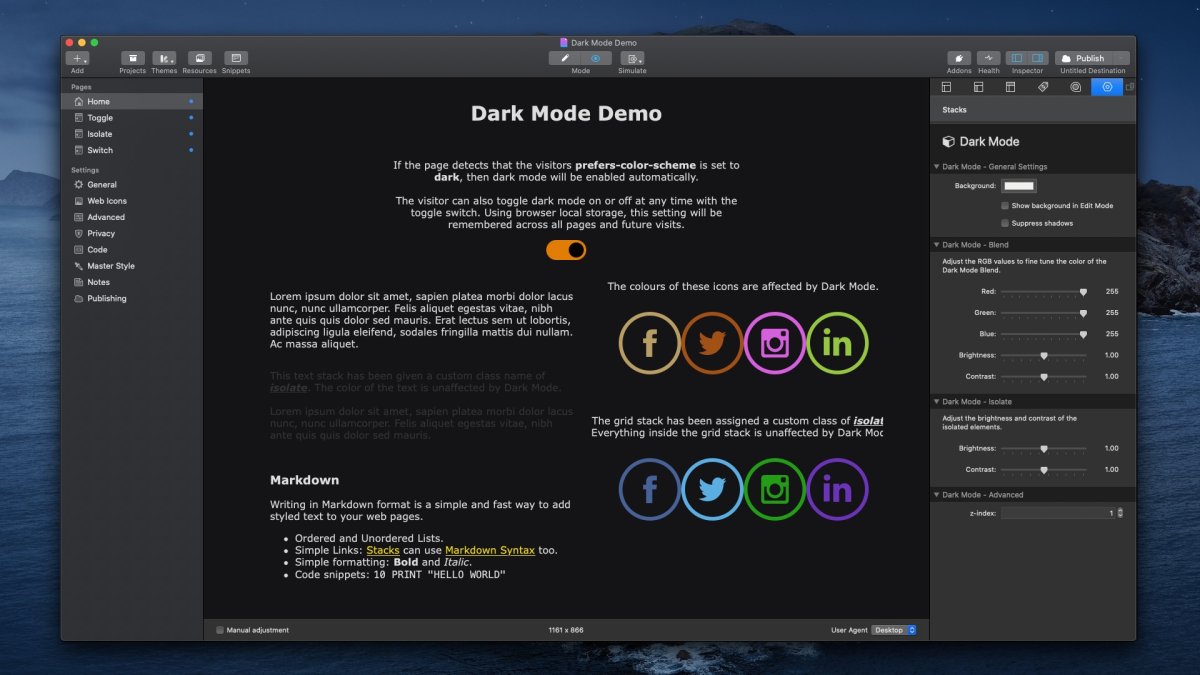Screen dimensions: 1200x675
Task: Select the Home page
Action: [x=132, y=102]
